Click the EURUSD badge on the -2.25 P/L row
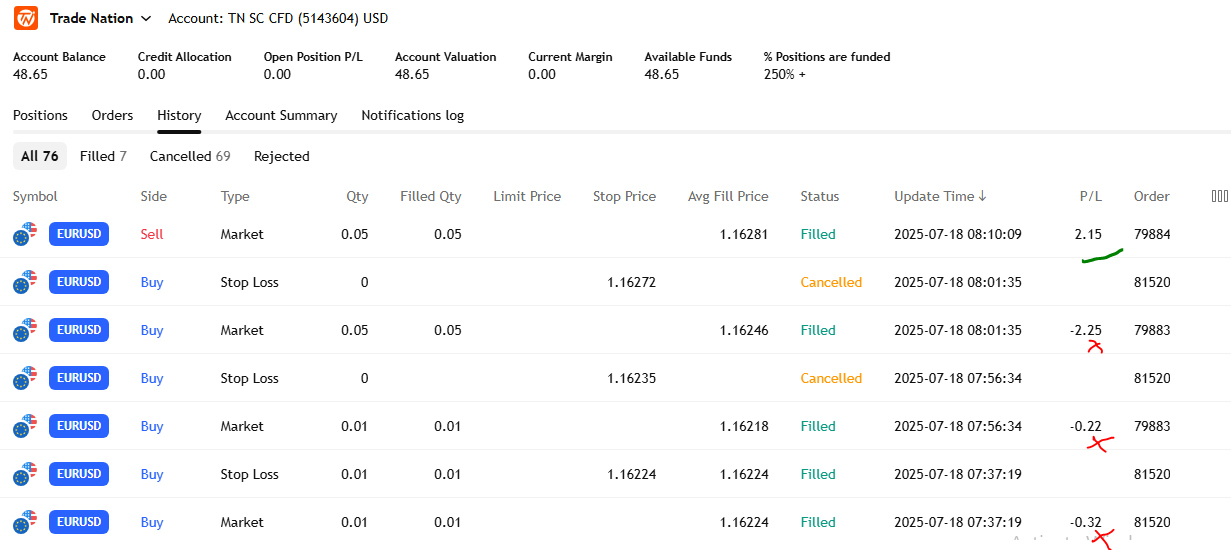Viewport: 1231px width, 550px height. click(79, 330)
